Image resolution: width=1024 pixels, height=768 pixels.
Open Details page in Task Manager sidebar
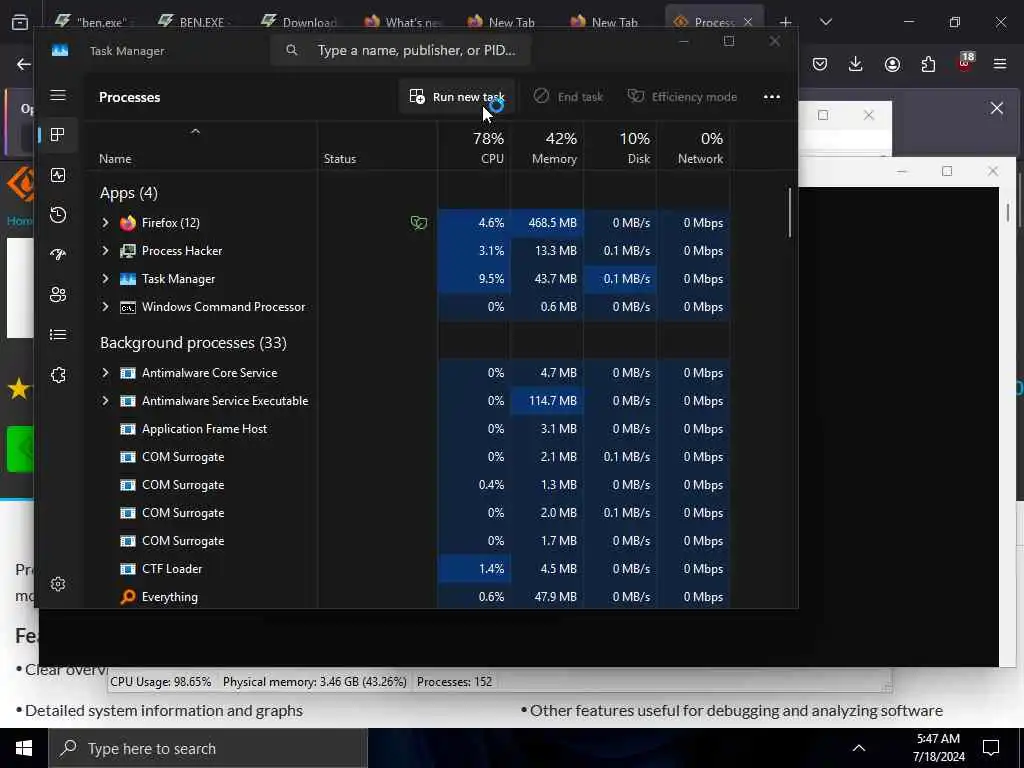58,335
